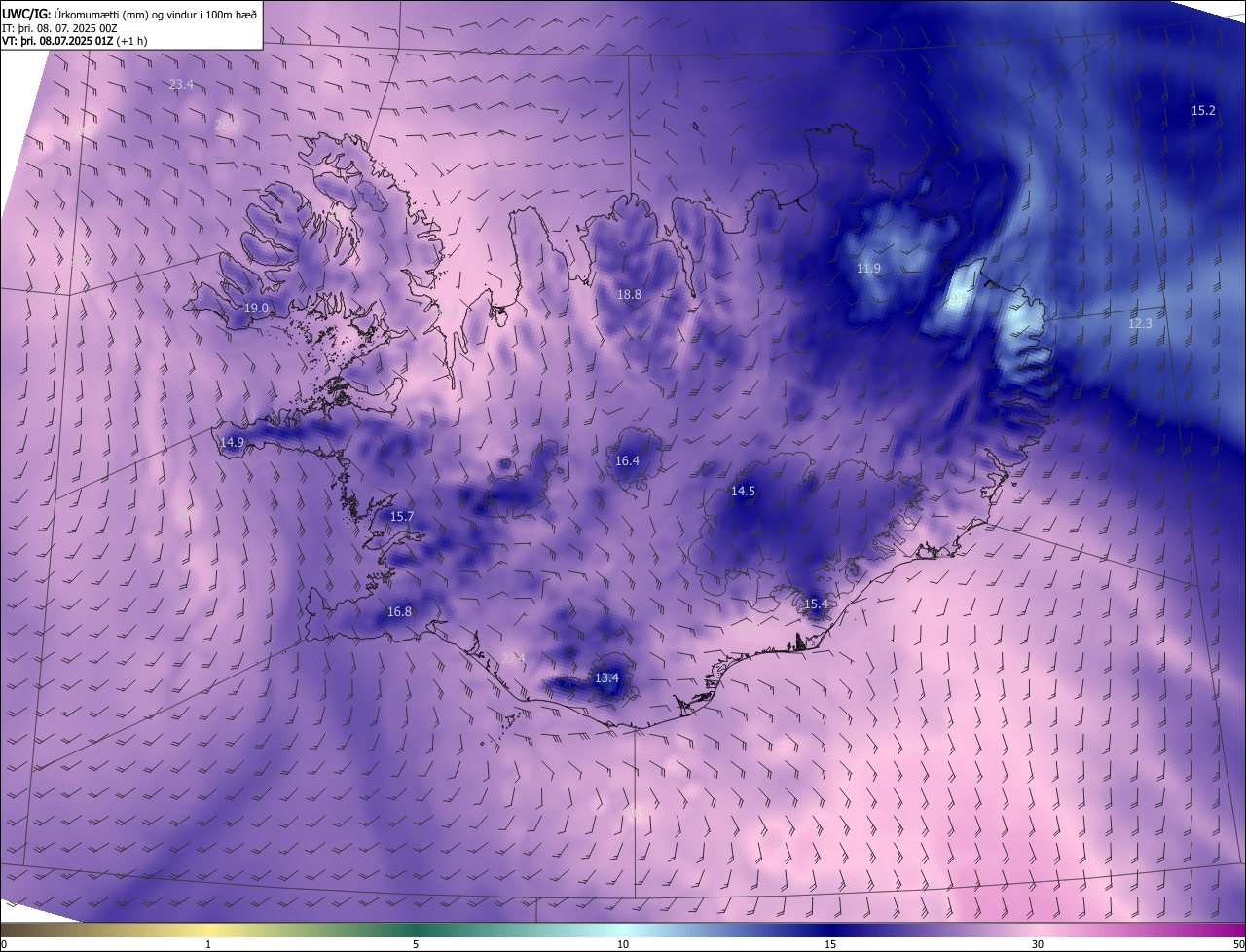Click the colorbar tick label 0
This screenshot has width=1246, height=952.
click(3, 945)
